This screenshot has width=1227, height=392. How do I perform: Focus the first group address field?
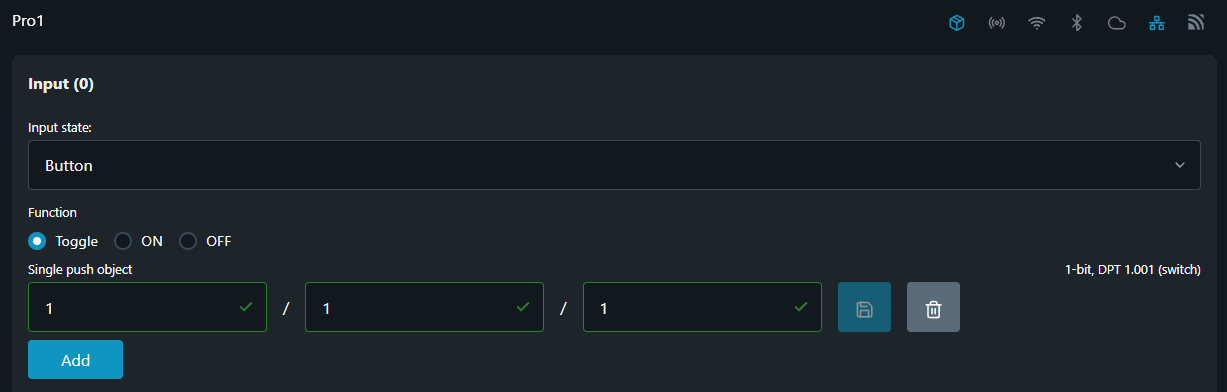pos(147,307)
